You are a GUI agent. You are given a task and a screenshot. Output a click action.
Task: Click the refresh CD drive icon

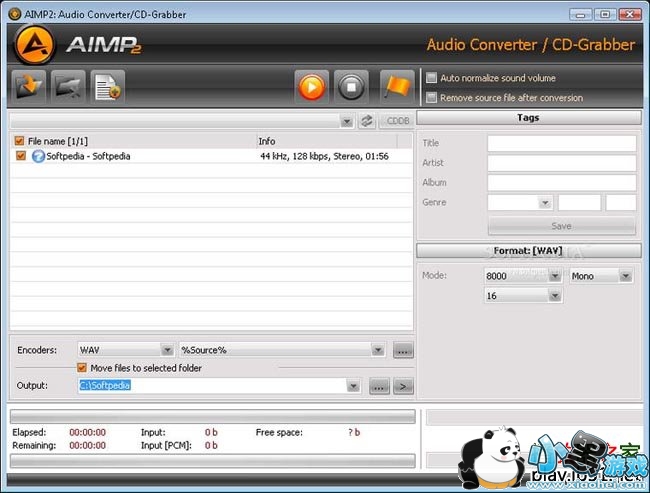(x=367, y=121)
